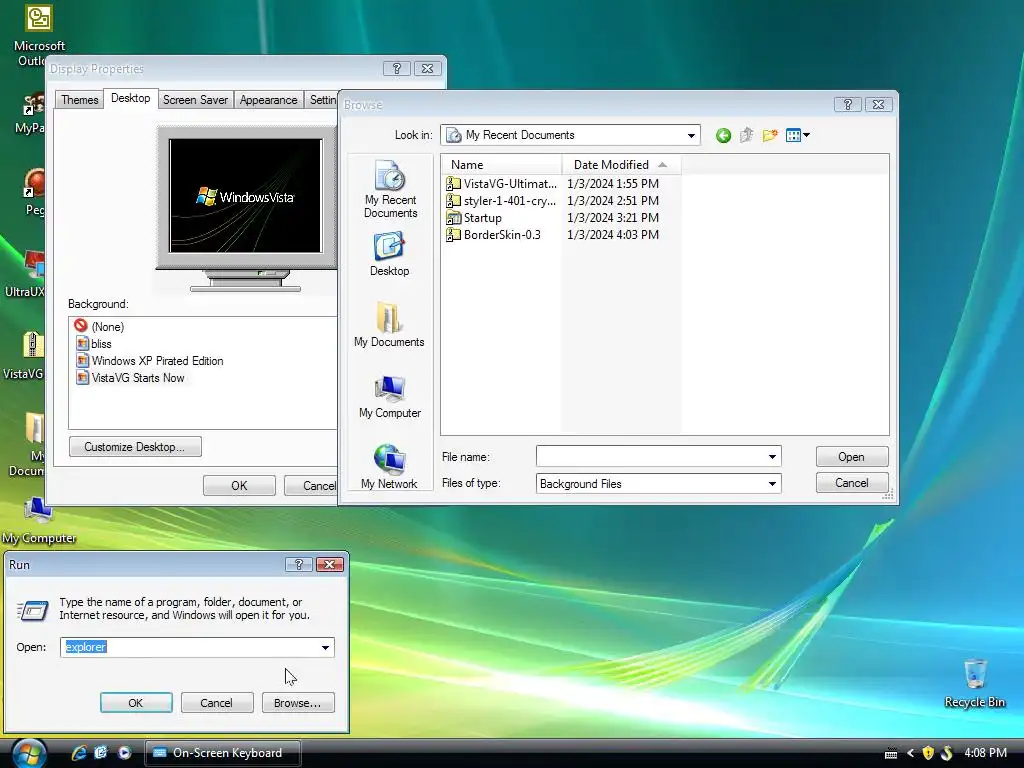Select the bliss background
The height and width of the screenshot is (768, 1024).
coord(93,344)
